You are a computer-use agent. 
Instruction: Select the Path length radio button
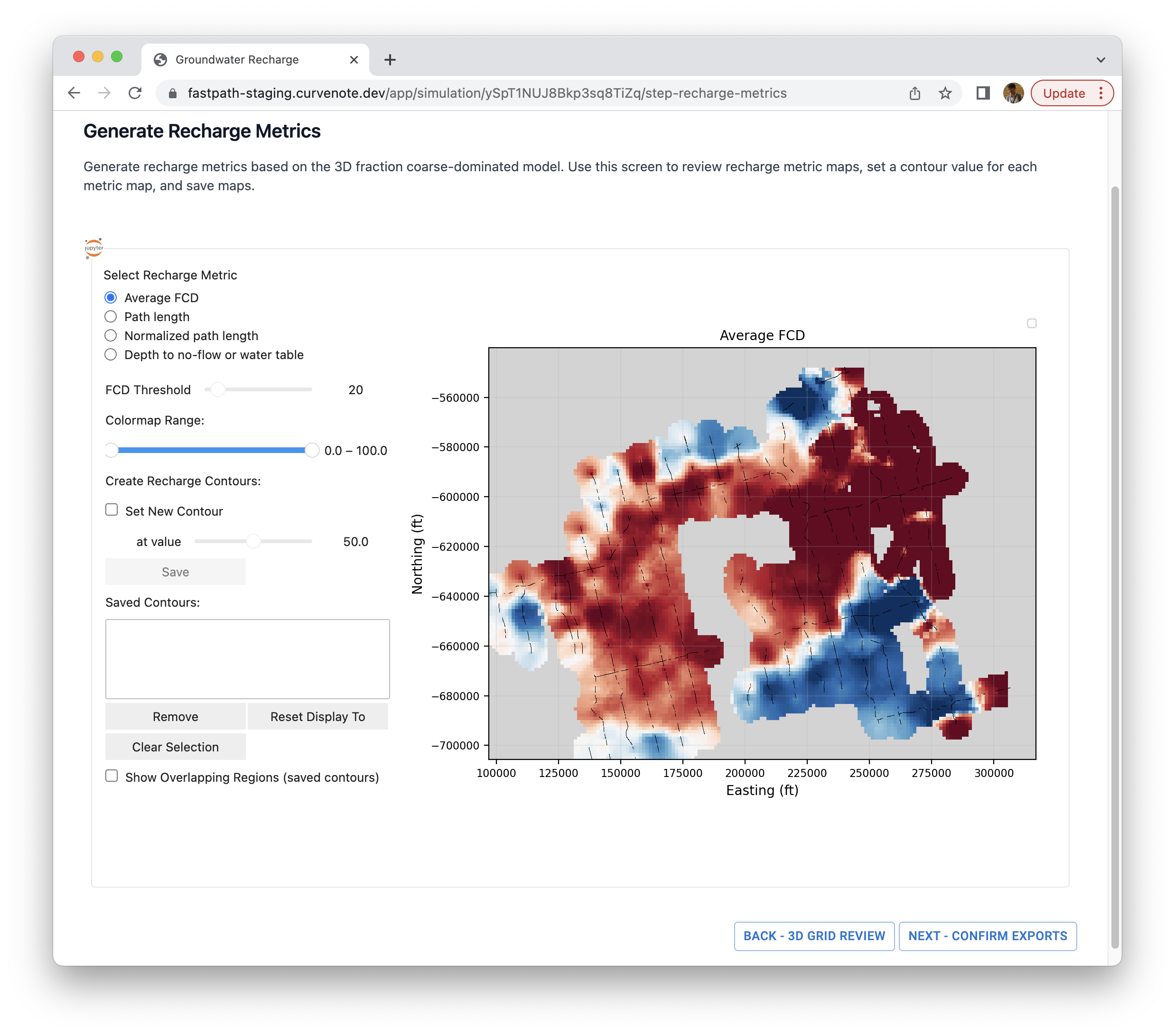[111, 316]
